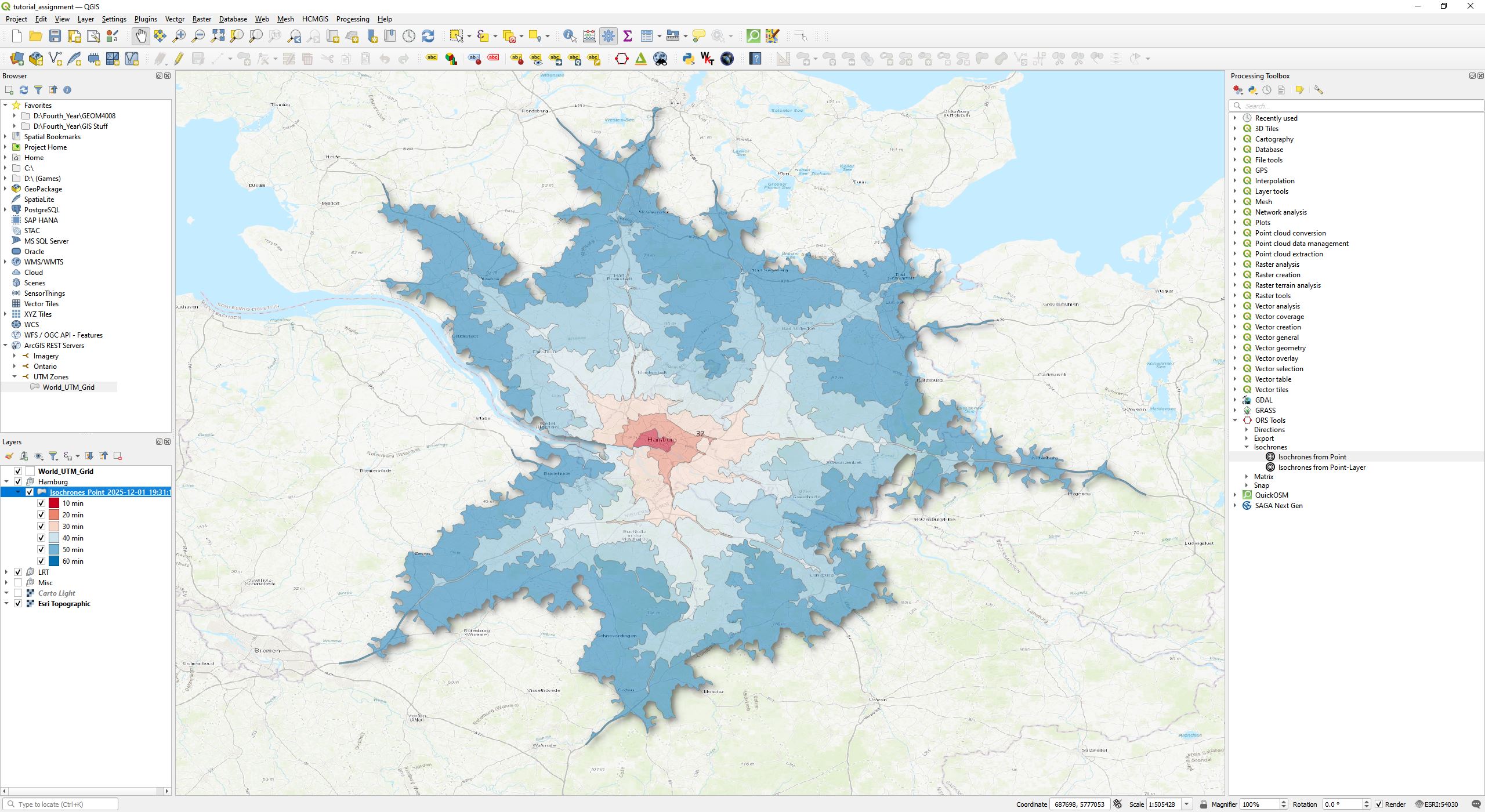This screenshot has height=812, width=1485.
Task: Click the Save Project floppy icon
Action: (55, 36)
